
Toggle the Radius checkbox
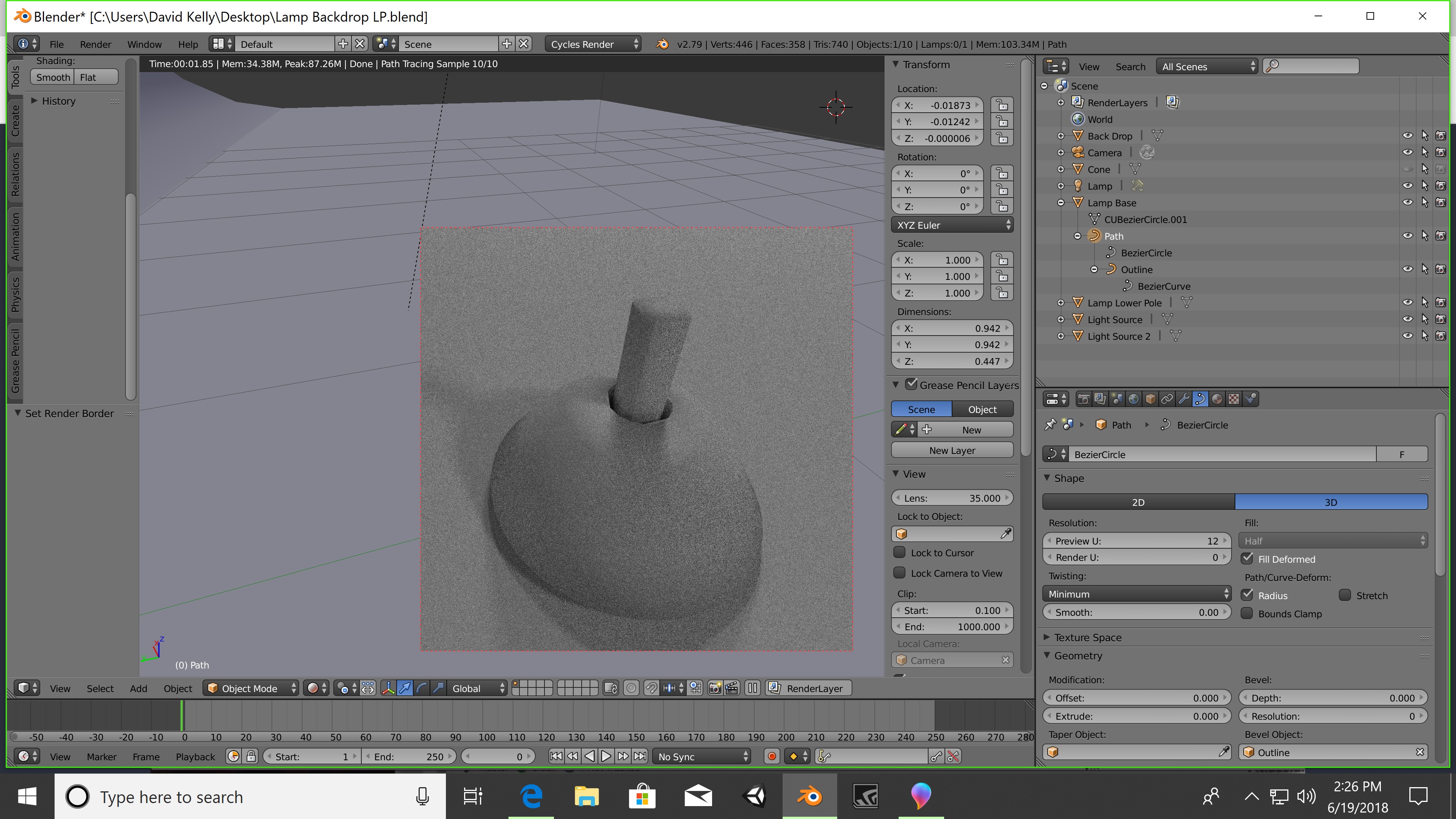[1247, 595]
